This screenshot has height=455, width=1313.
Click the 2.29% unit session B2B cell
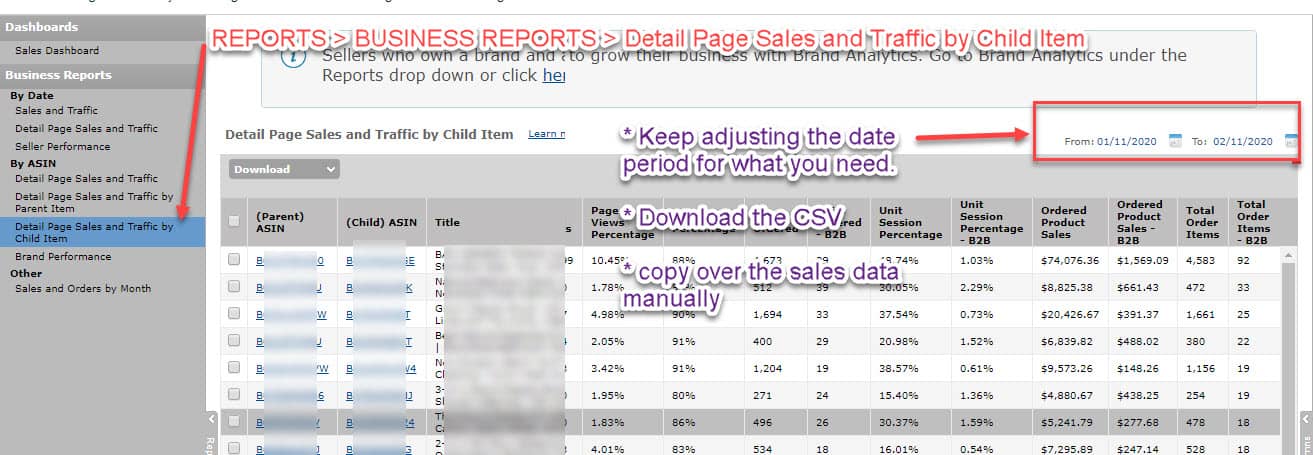975,287
